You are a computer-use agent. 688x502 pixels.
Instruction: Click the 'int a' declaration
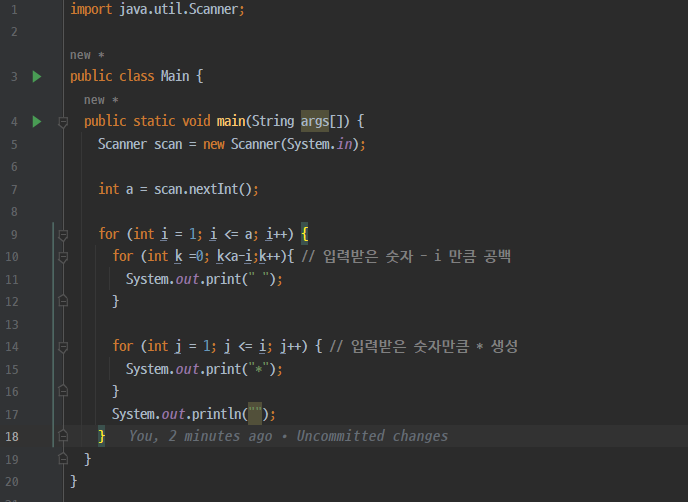(115, 189)
